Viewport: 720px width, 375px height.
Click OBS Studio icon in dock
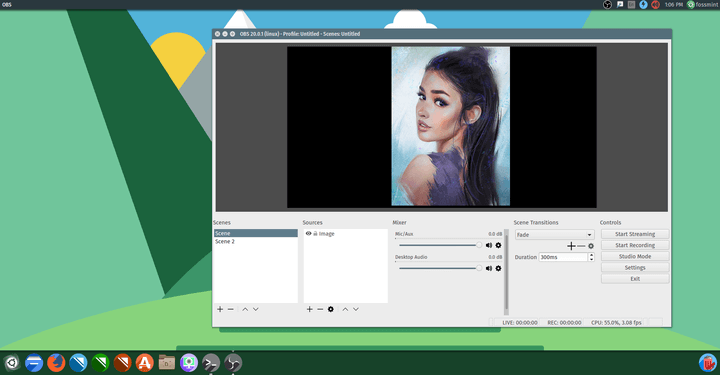pyautogui.click(x=233, y=363)
